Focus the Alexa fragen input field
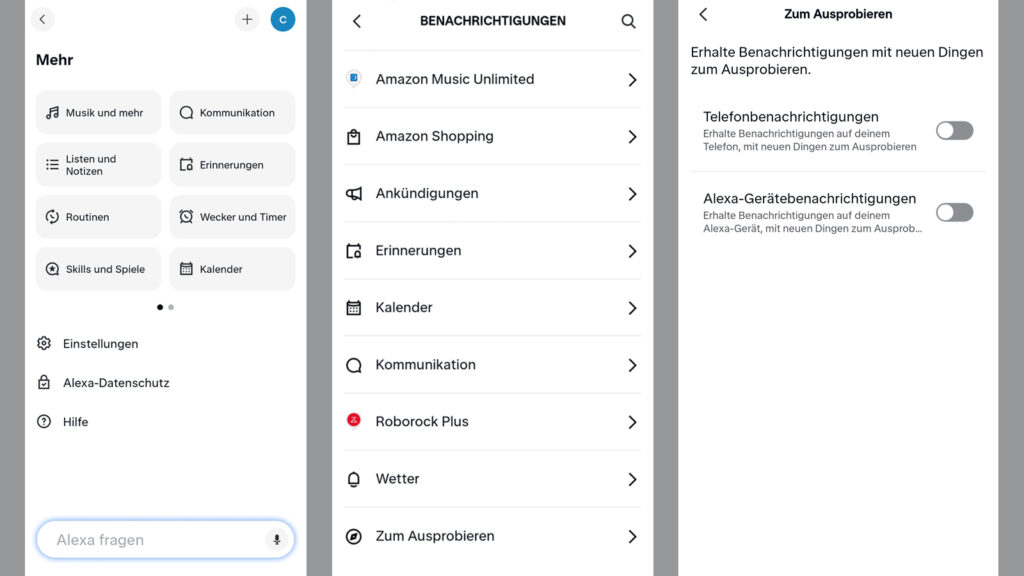Image resolution: width=1024 pixels, height=576 pixels. coord(165,539)
